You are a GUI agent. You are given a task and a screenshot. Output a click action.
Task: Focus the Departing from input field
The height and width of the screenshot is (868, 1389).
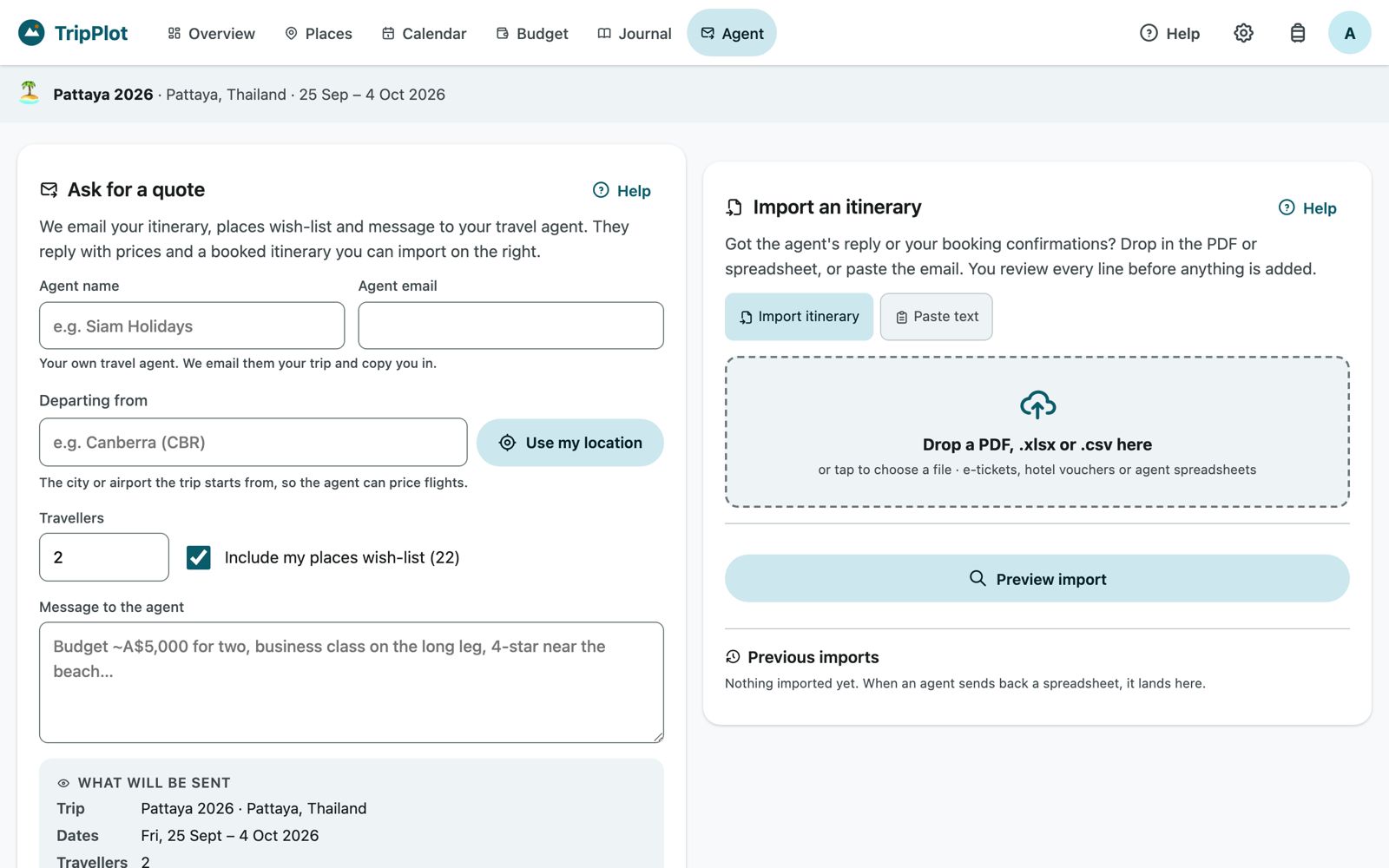253,442
